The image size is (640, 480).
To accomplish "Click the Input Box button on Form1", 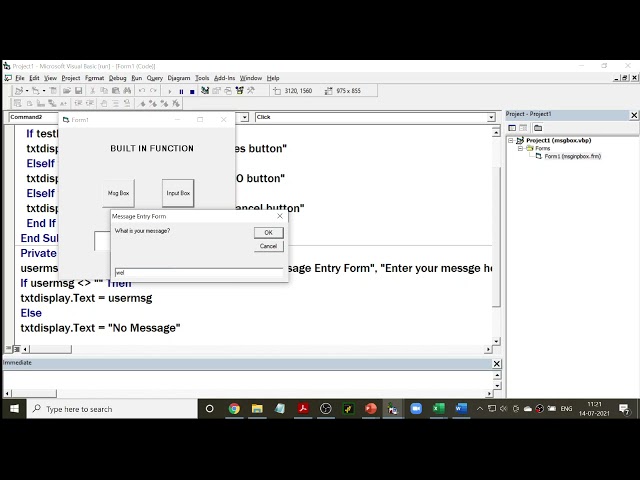I will coord(178,193).
